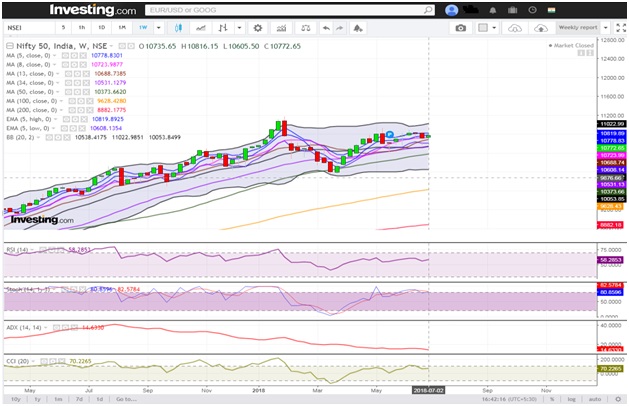Hide the EMA (5, high, 0) indicator

click(x=66, y=119)
